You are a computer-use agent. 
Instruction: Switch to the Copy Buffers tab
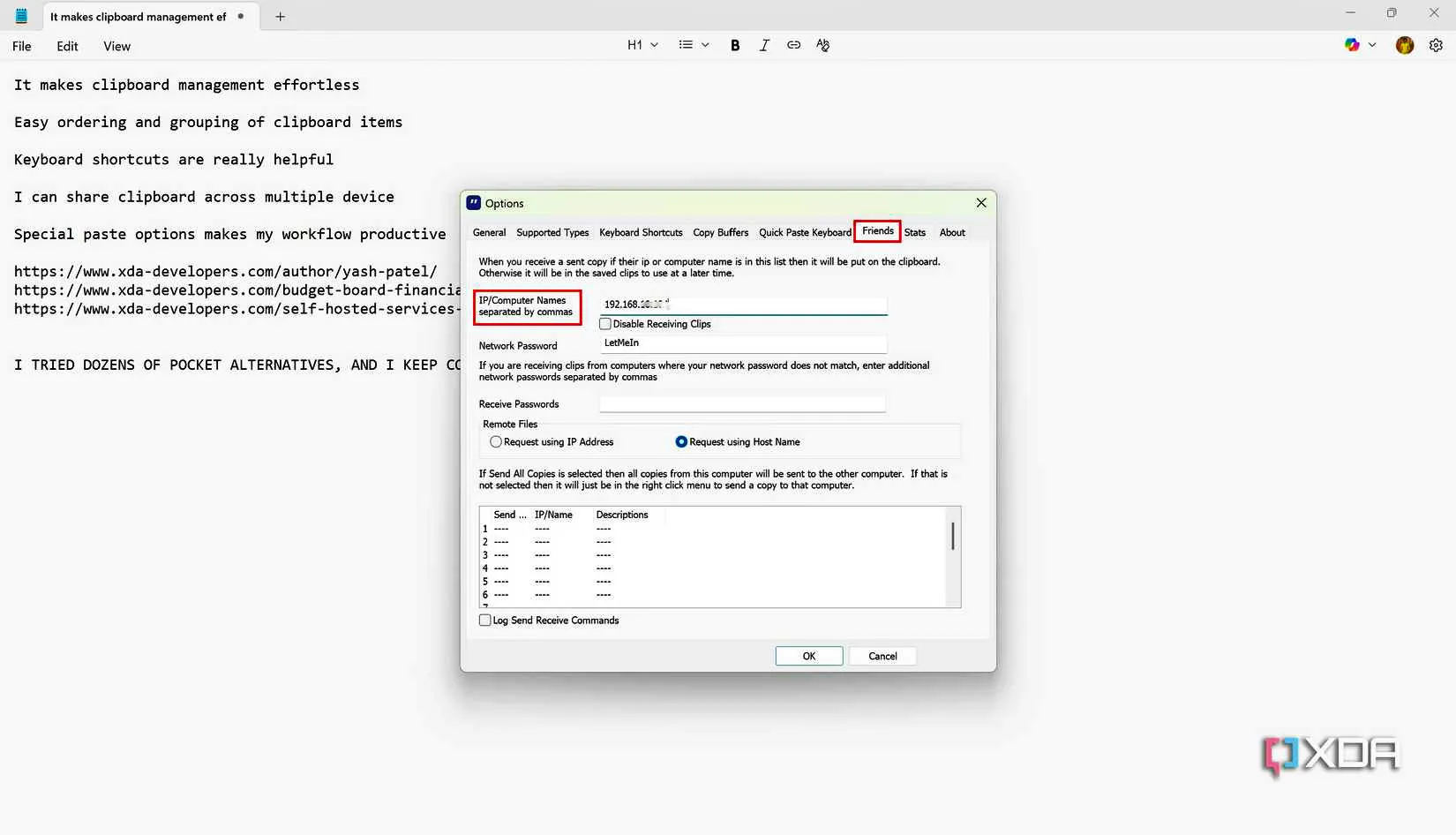[720, 232]
